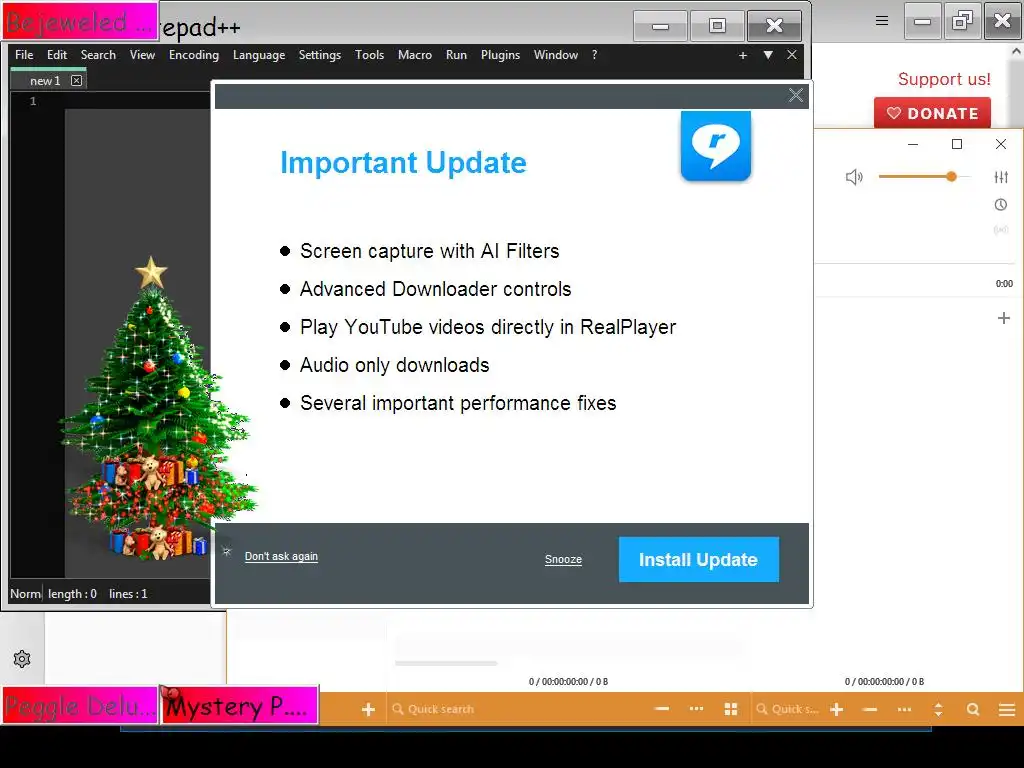Click the red DONATE button
Viewport: 1024px width, 768px height.
tap(932, 113)
